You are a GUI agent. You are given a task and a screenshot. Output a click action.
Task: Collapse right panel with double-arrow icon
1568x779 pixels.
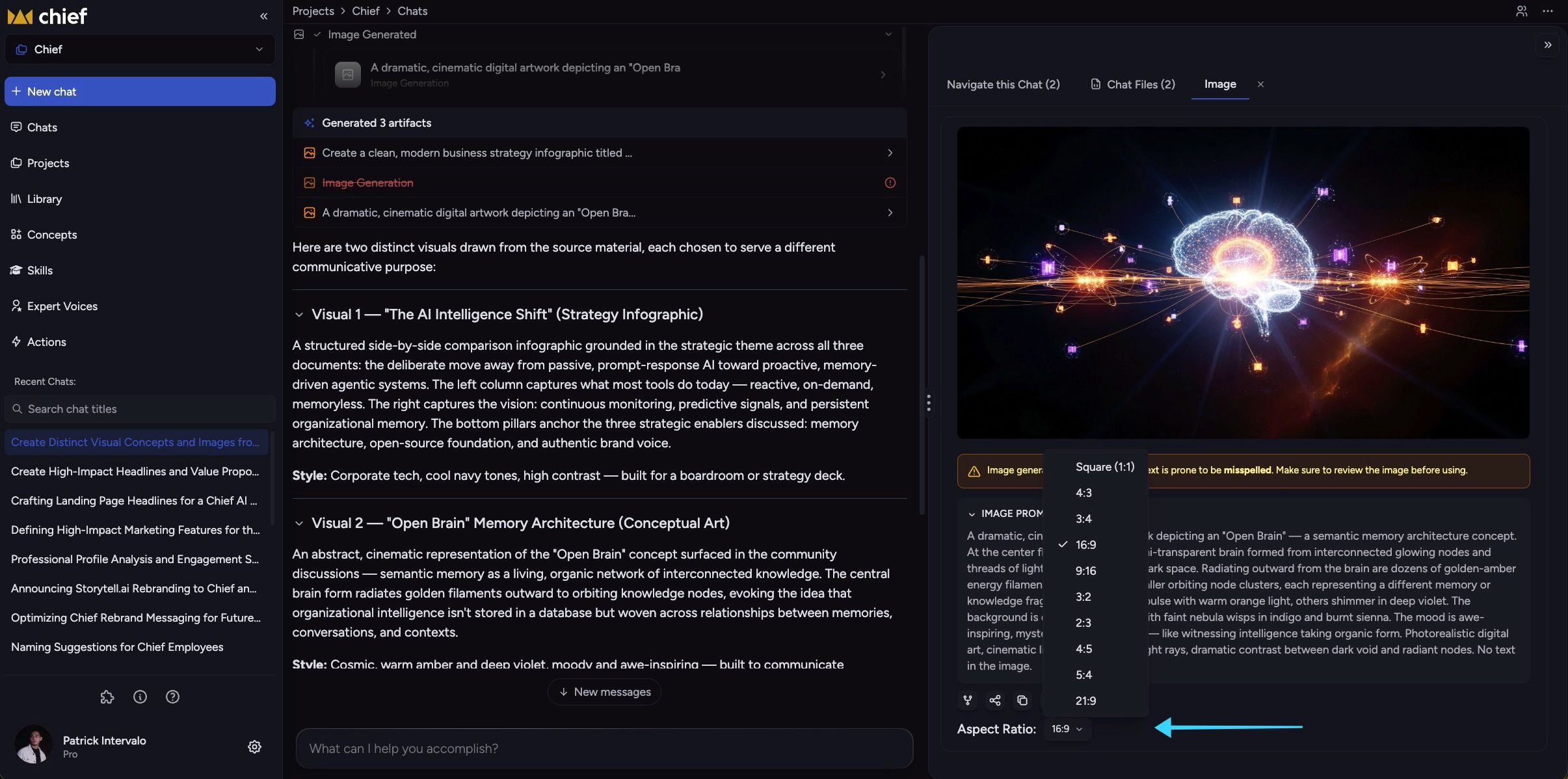tap(1548, 45)
